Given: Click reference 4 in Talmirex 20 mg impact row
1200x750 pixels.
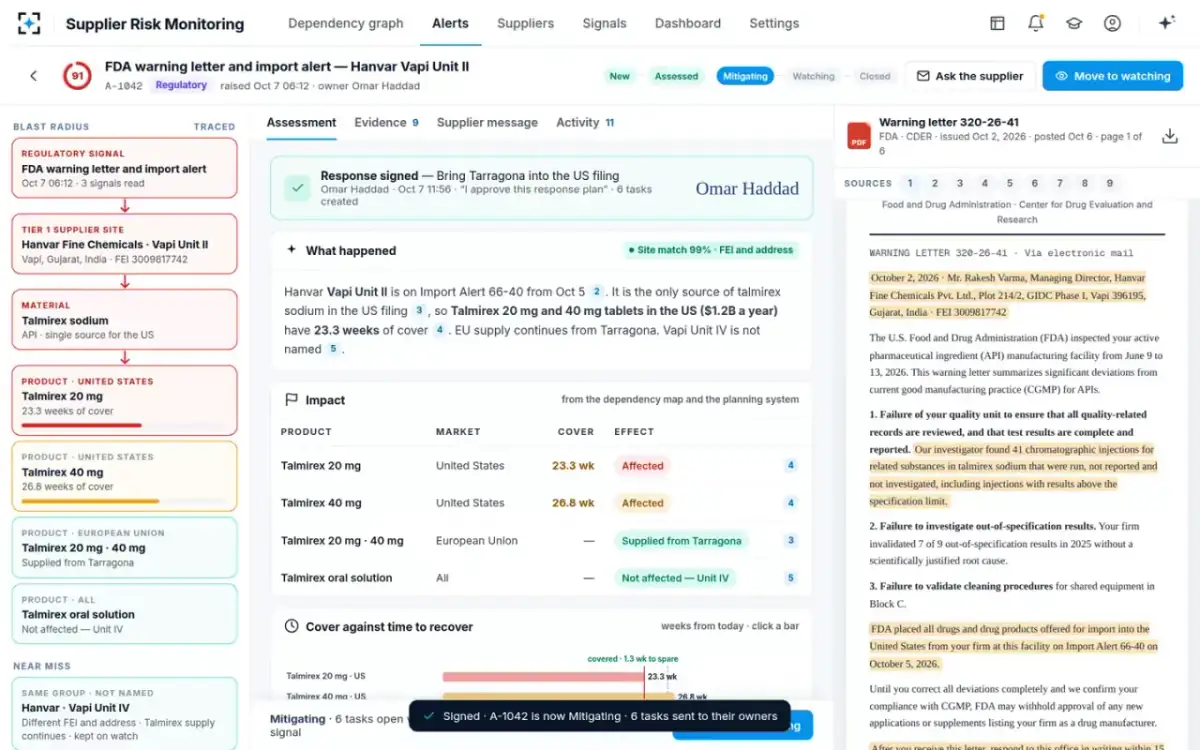Looking at the screenshot, I should pyautogui.click(x=791, y=466).
